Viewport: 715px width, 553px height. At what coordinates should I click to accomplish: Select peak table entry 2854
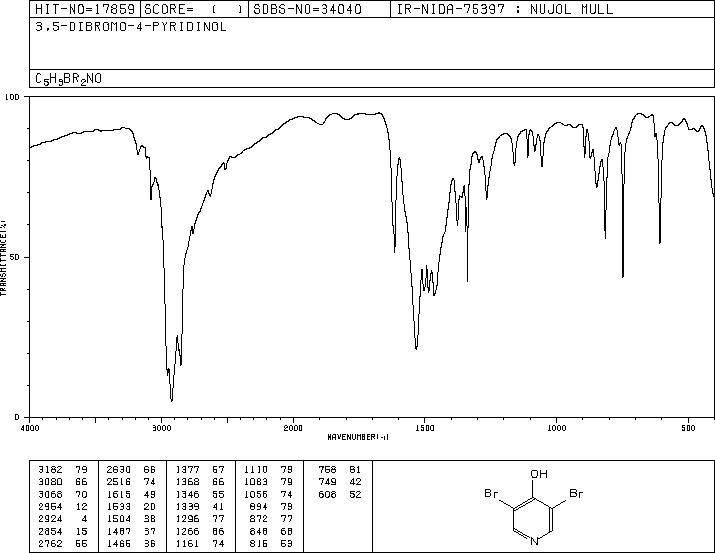63,531
